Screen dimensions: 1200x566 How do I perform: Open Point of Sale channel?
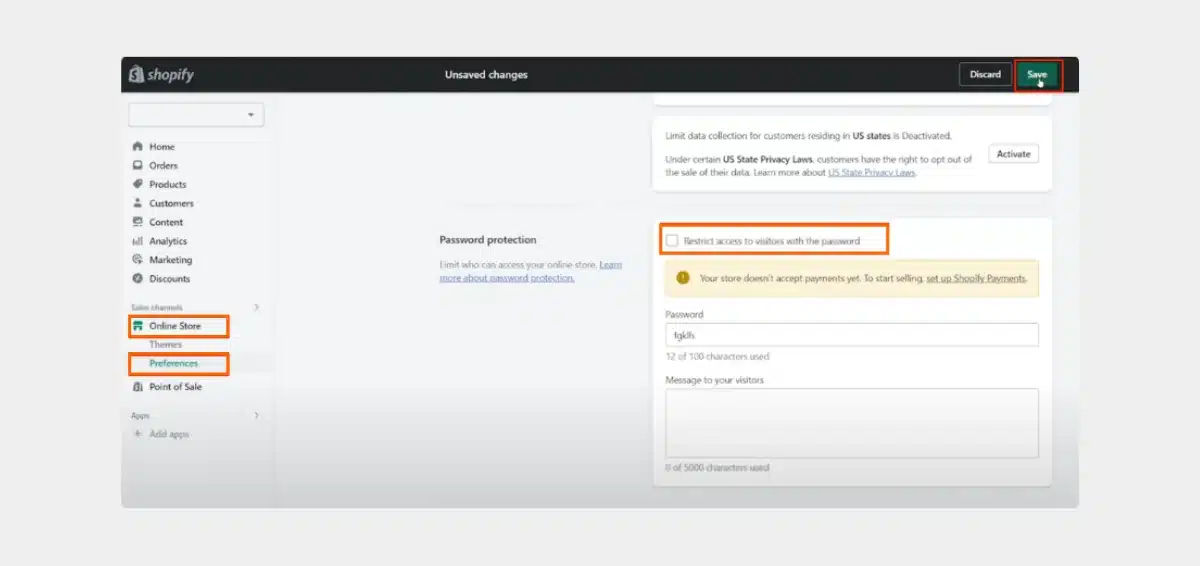coord(176,387)
